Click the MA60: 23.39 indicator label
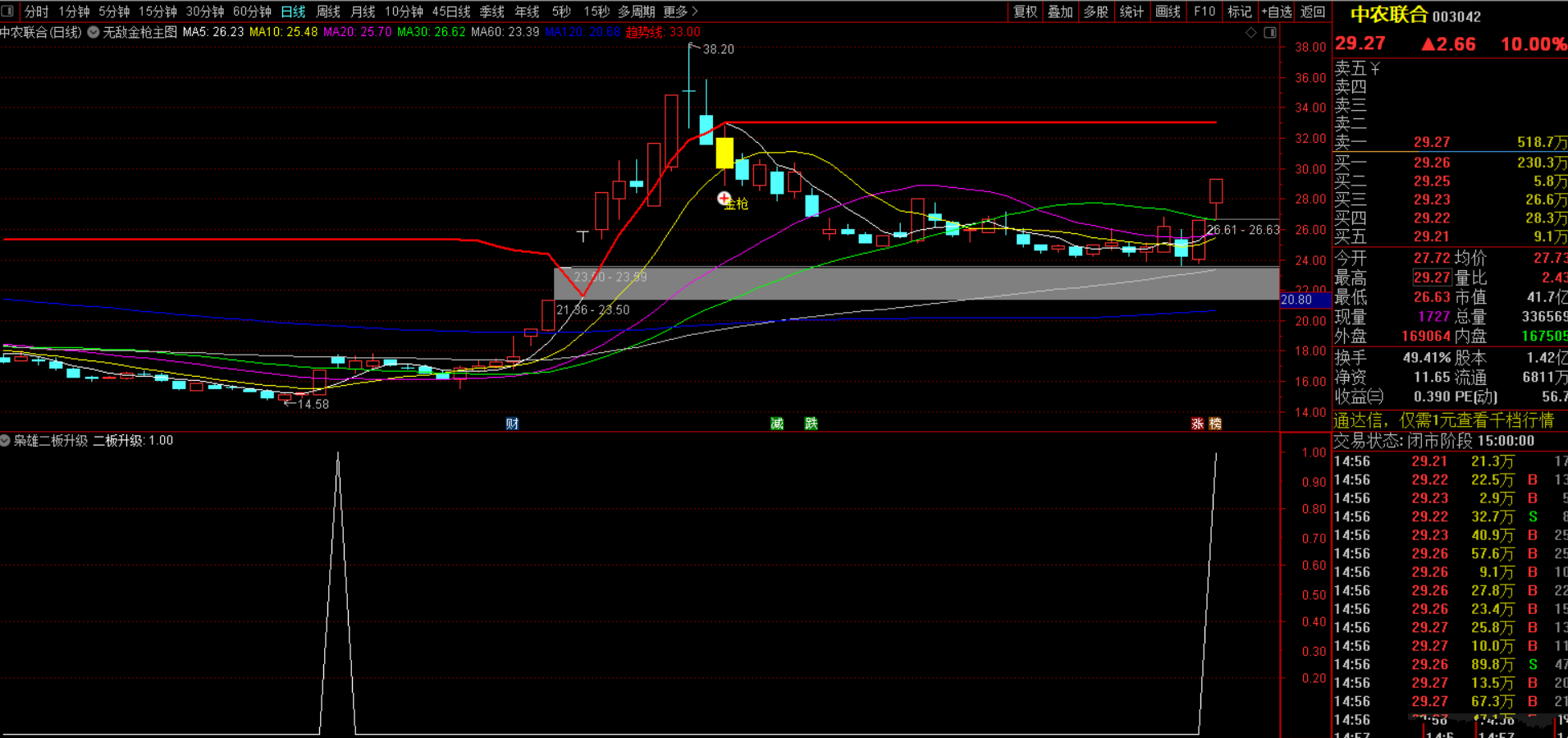The image size is (1568, 738). click(x=505, y=32)
